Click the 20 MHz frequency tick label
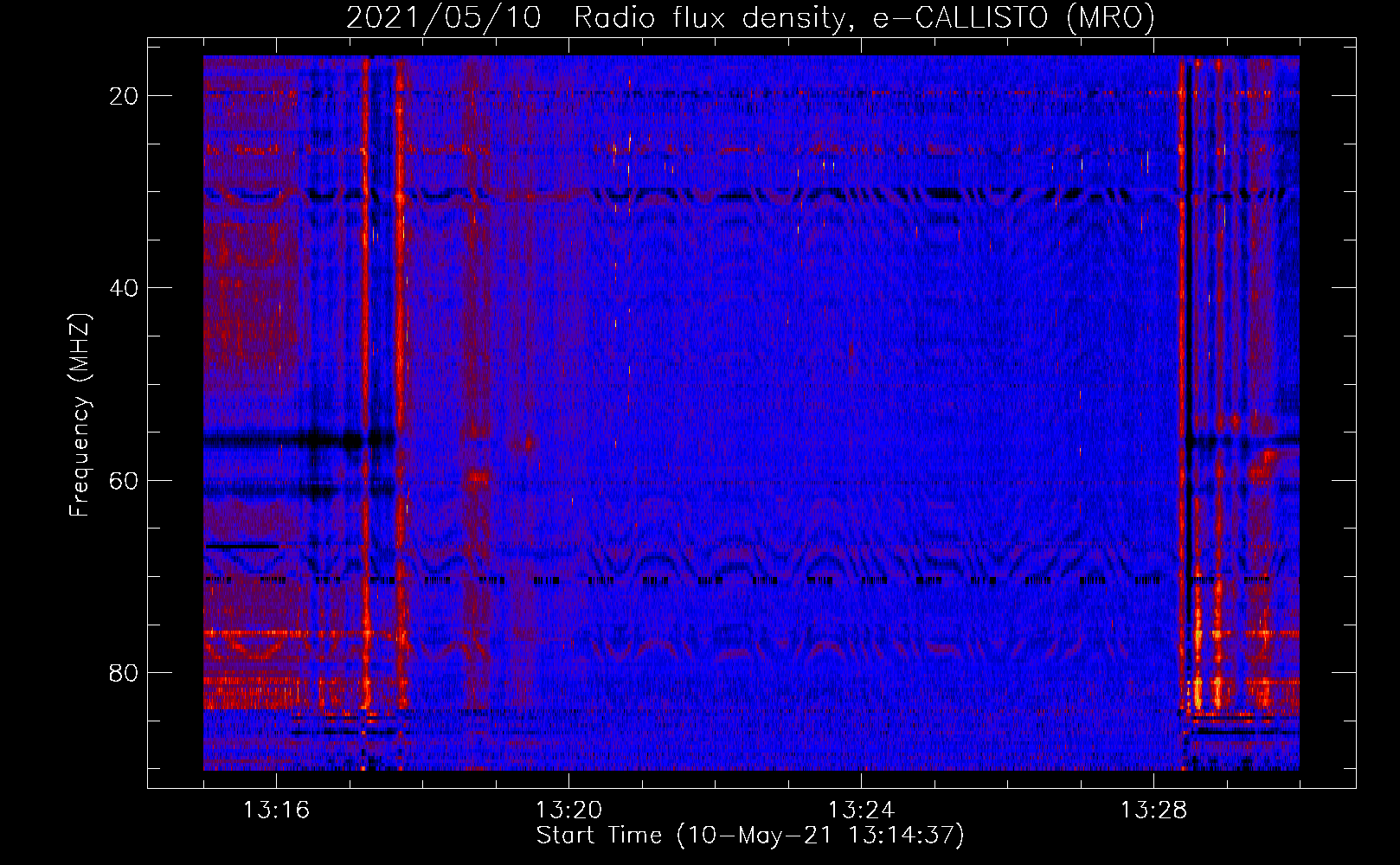Image resolution: width=1400 pixels, height=865 pixels. point(124,96)
